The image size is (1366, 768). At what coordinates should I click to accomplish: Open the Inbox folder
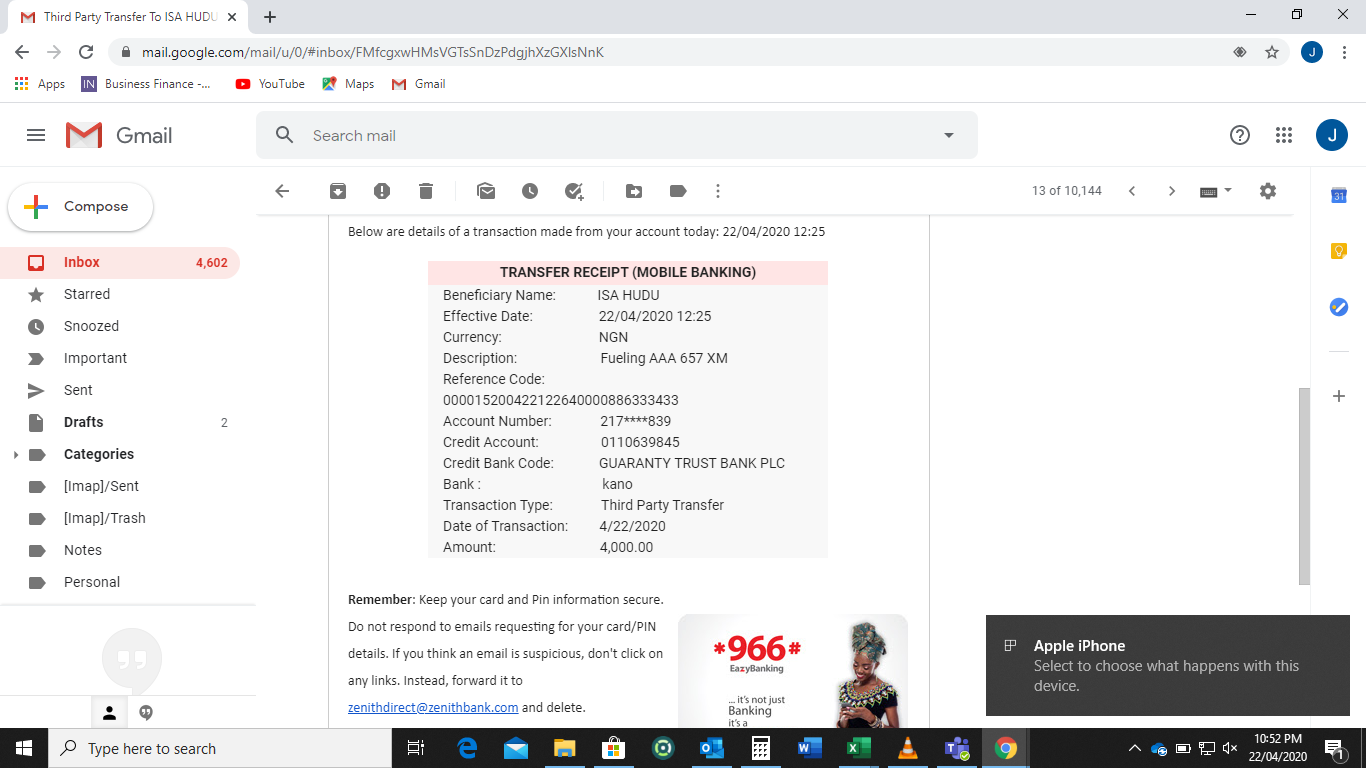tap(120, 262)
